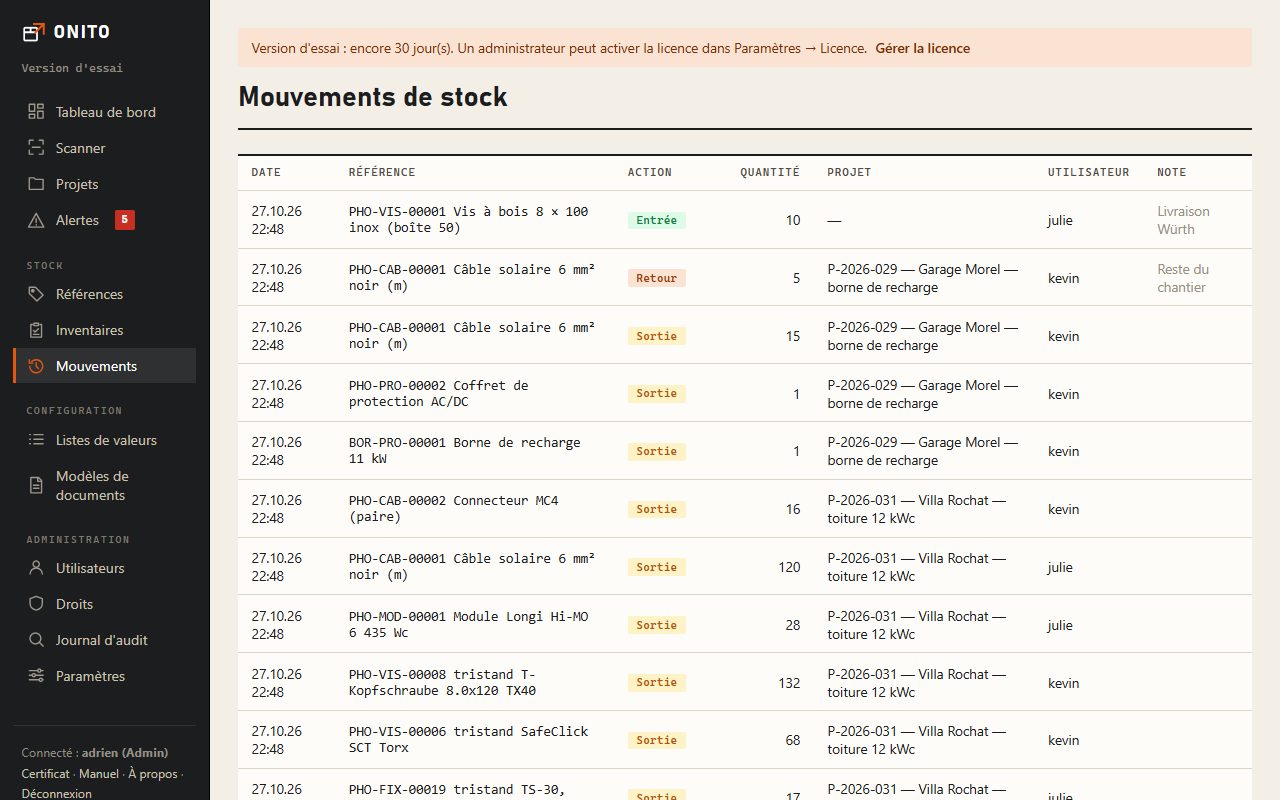The image size is (1280, 800).
Task: Click the Reste du chantier note
Action: tap(1183, 278)
